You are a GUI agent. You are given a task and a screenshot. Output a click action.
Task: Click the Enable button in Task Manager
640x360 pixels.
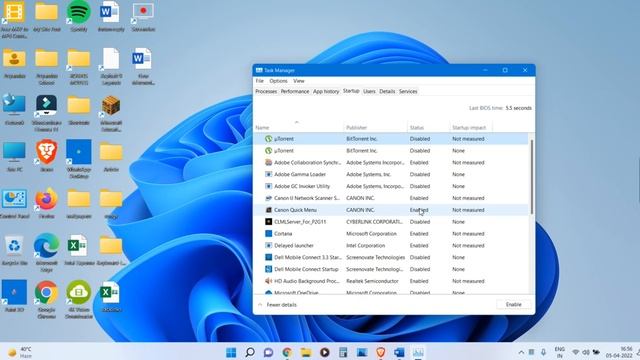513,304
